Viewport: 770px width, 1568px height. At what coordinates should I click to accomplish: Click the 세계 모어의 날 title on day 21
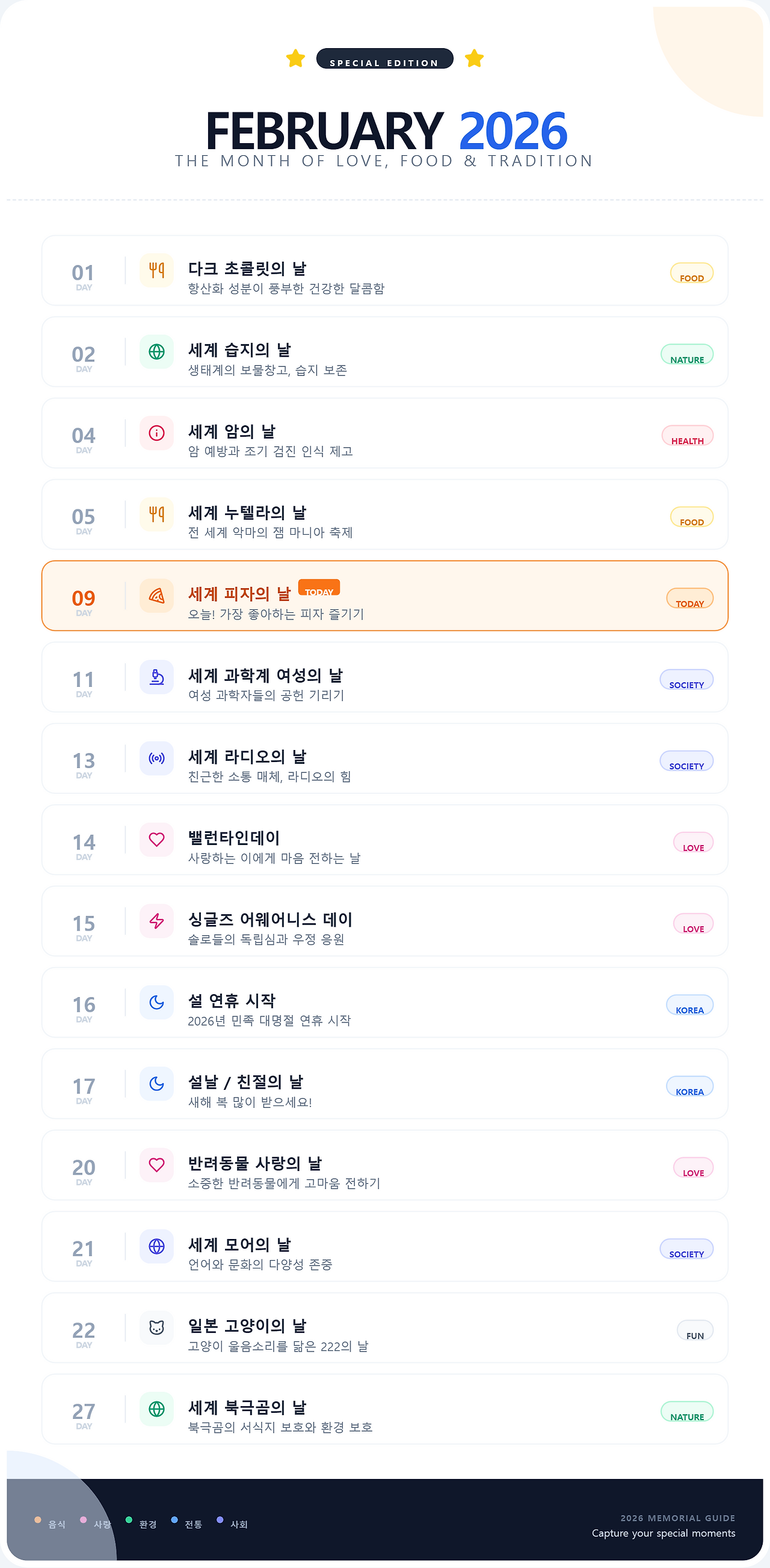[239, 1245]
